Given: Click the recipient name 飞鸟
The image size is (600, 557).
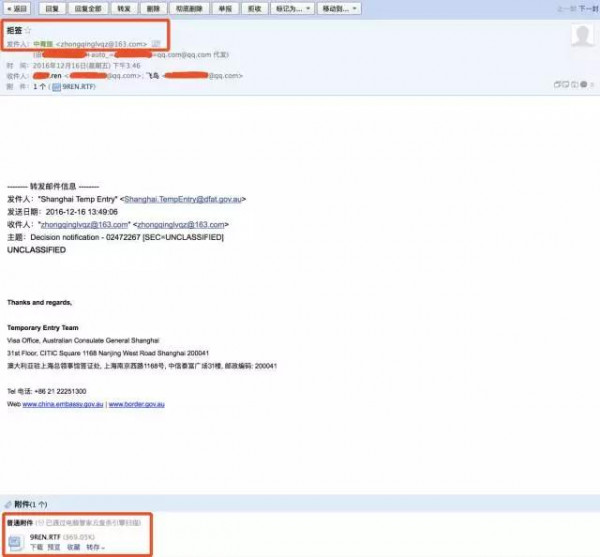Looking at the screenshot, I should coord(153,76).
